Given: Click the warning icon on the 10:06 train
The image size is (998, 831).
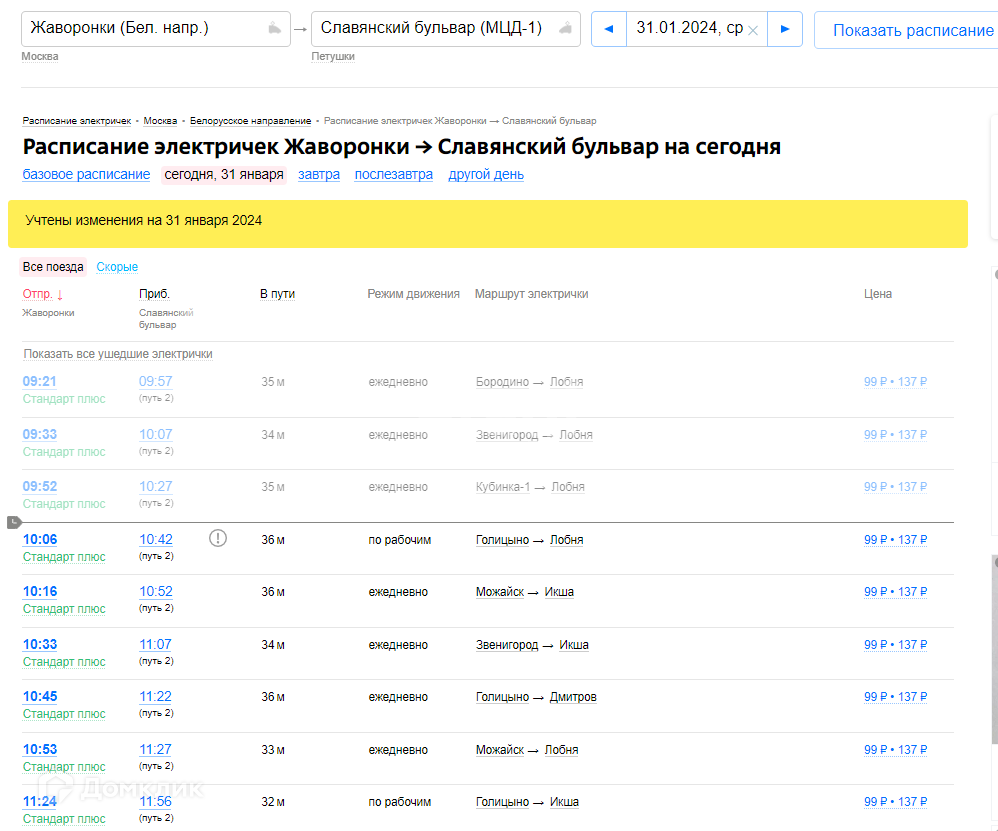Looking at the screenshot, I should click(218, 539).
